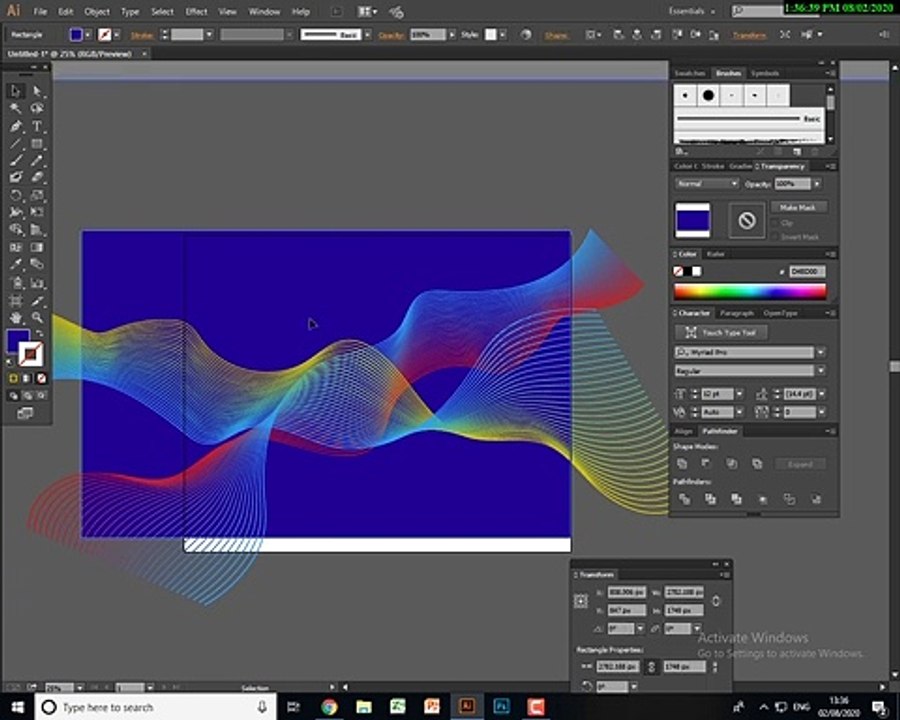The image size is (900, 720).
Task: Open Transparency panel opacity slider arrow
Action: click(817, 184)
